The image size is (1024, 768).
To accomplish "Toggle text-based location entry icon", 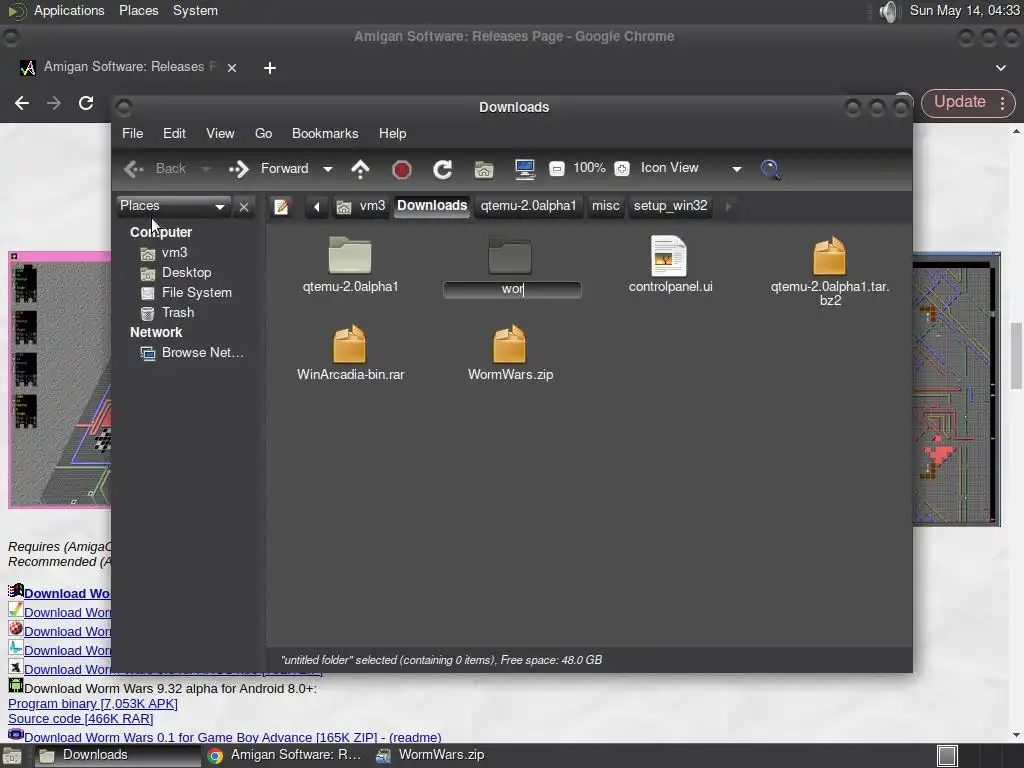I will click(x=281, y=206).
